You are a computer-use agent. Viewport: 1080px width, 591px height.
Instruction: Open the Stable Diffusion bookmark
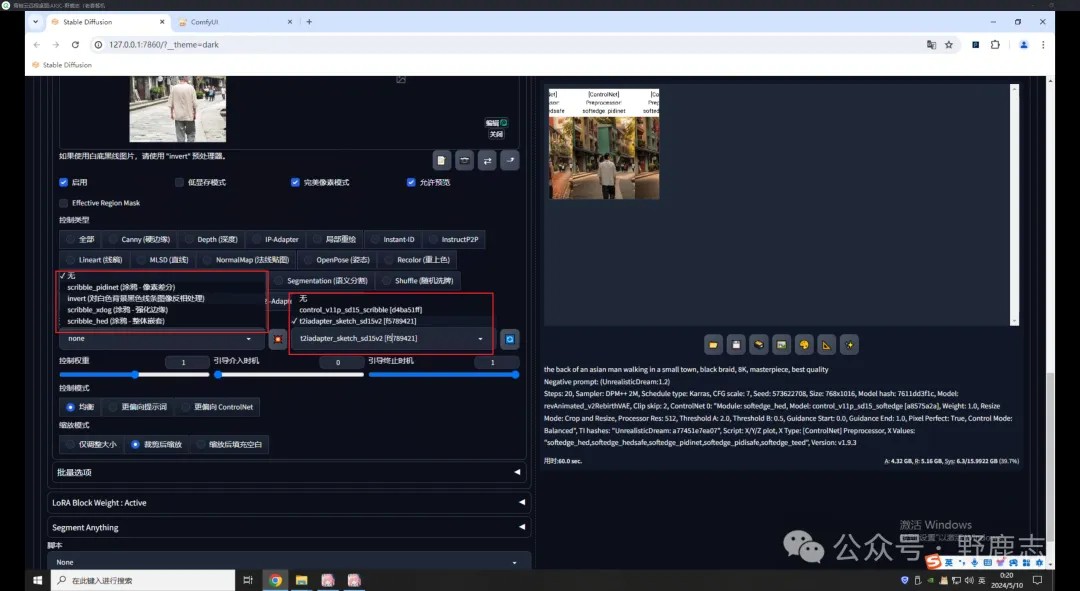tap(62, 65)
